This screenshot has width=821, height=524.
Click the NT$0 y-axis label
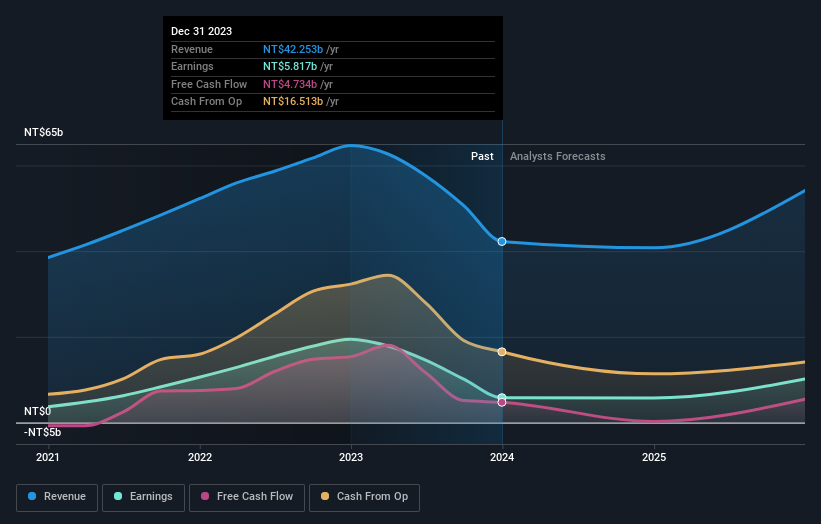point(38,411)
